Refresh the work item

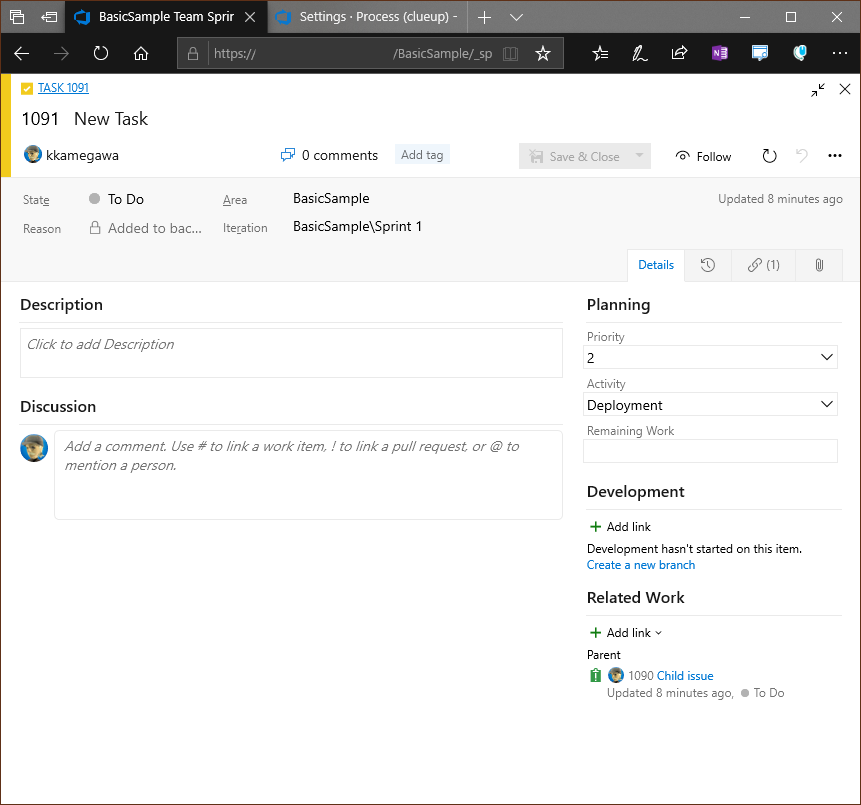[x=769, y=156]
